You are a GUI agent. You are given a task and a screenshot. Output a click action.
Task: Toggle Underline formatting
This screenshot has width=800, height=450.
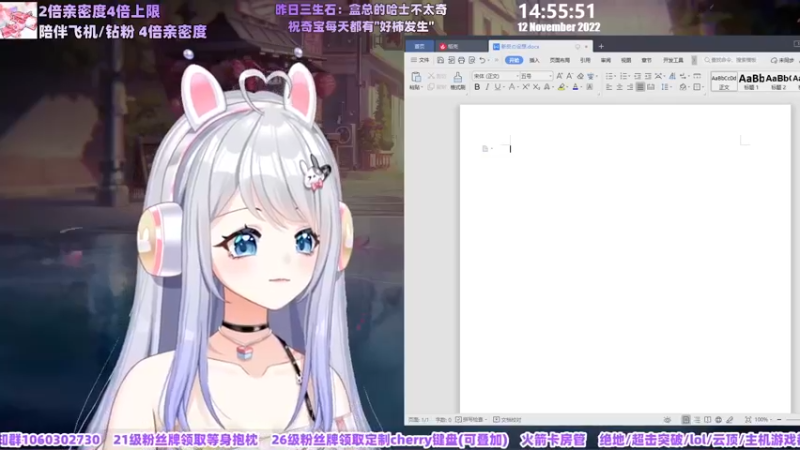pos(497,87)
